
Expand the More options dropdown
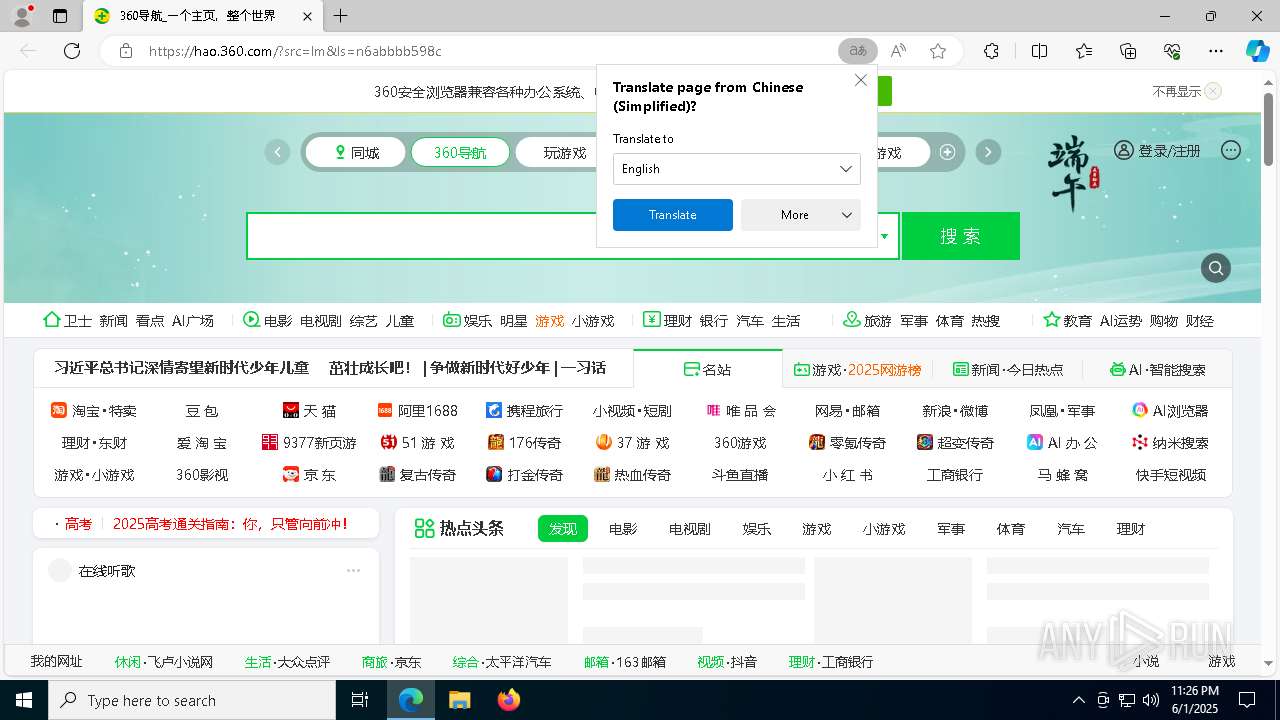[x=801, y=215]
